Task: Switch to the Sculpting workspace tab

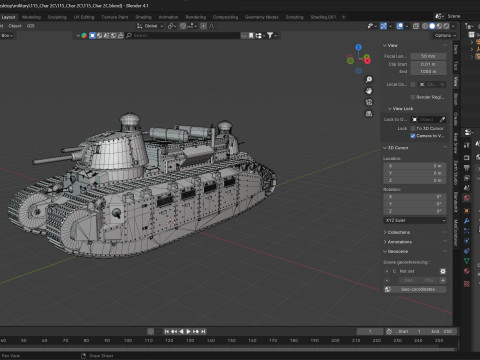Action: (x=57, y=17)
